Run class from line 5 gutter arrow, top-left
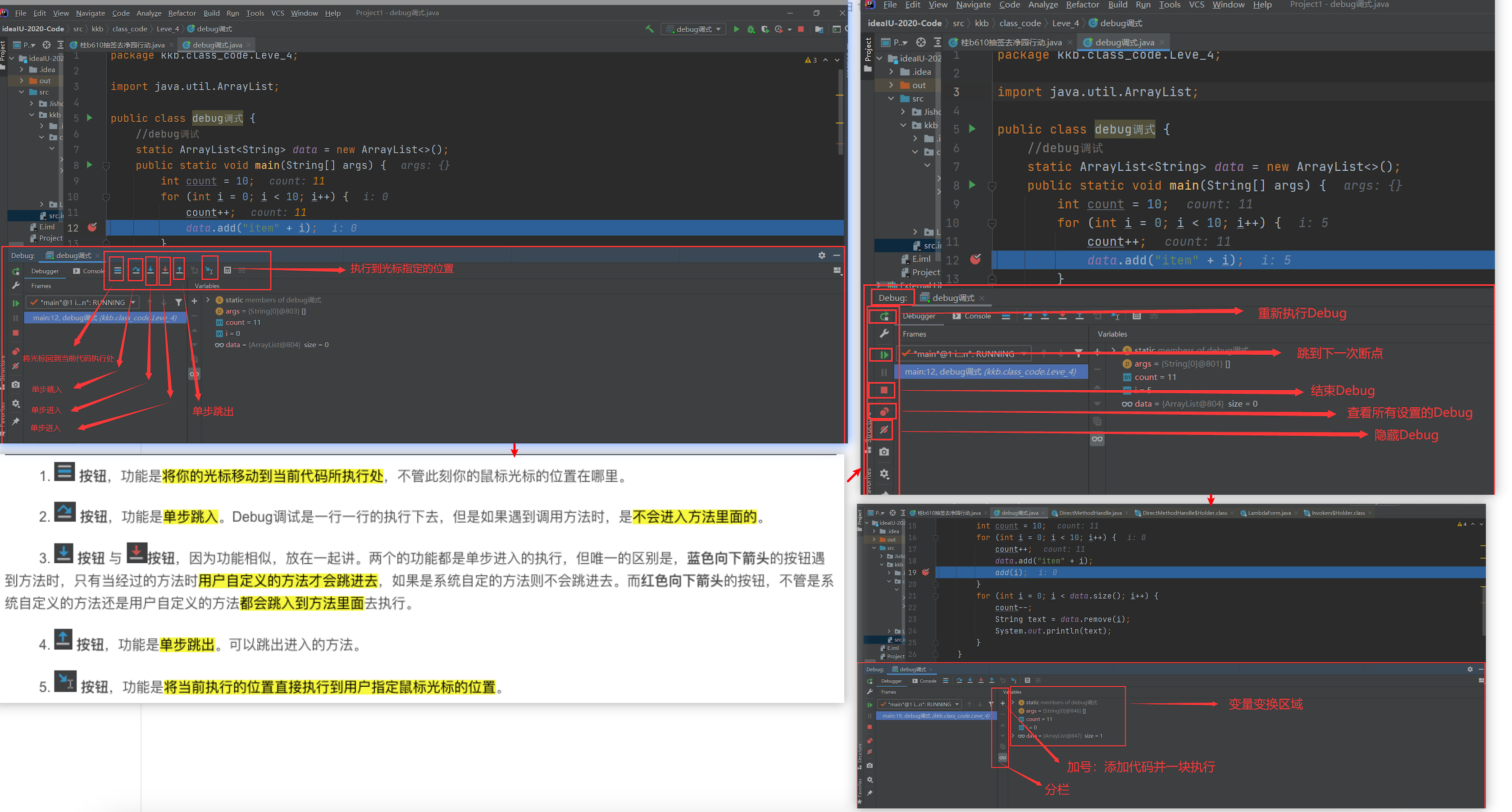The image size is (1512, 812). [x=90, y=118]
